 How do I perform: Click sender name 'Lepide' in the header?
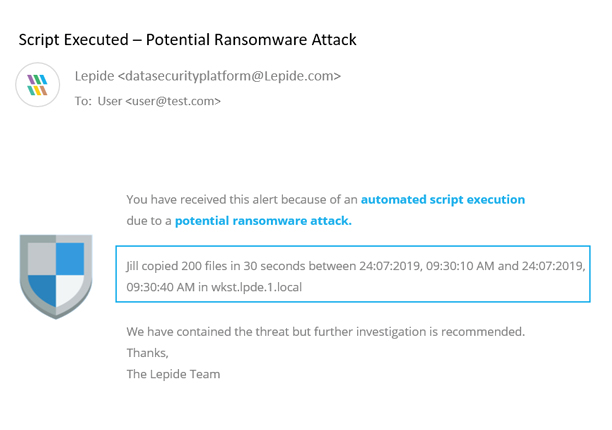pos(94,76)
